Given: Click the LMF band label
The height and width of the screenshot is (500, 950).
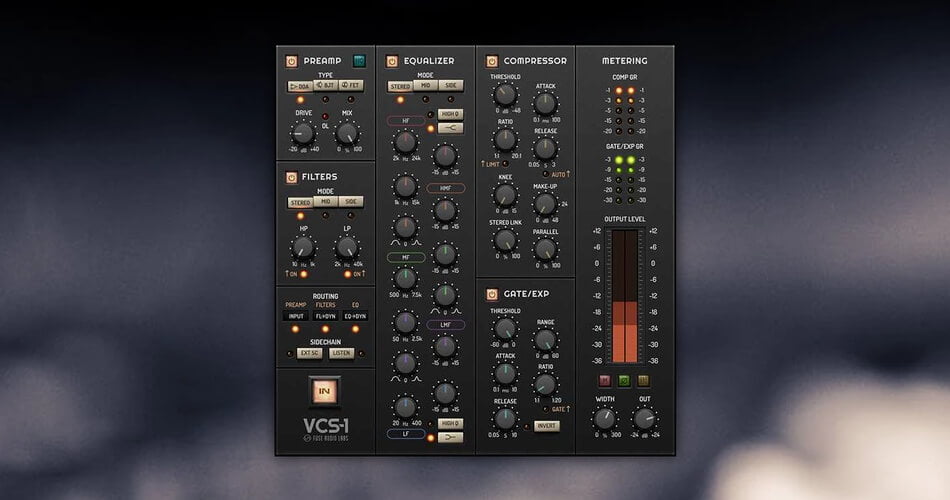Looking at the screenshot, I should click(446, 325).
